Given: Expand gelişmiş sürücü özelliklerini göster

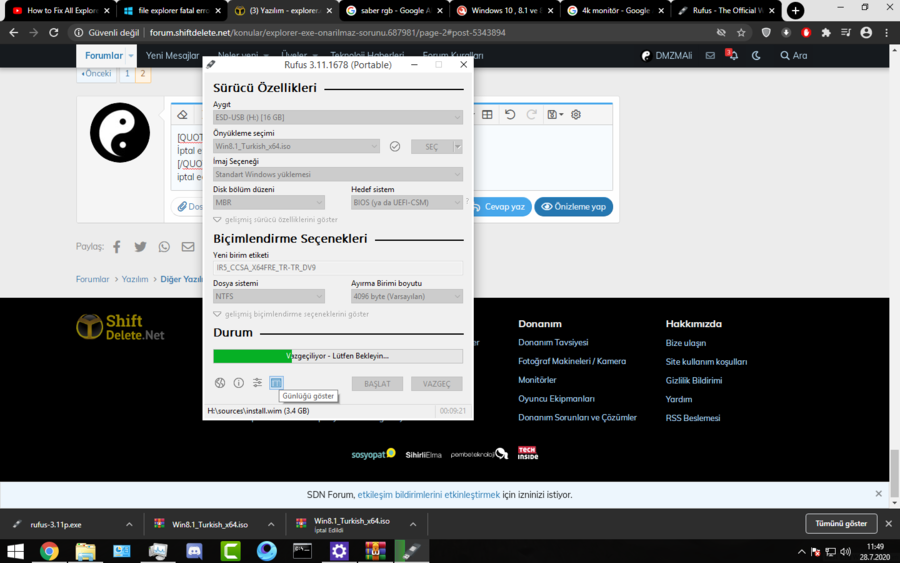Looking at the screenshot, I should click(276, 219).
